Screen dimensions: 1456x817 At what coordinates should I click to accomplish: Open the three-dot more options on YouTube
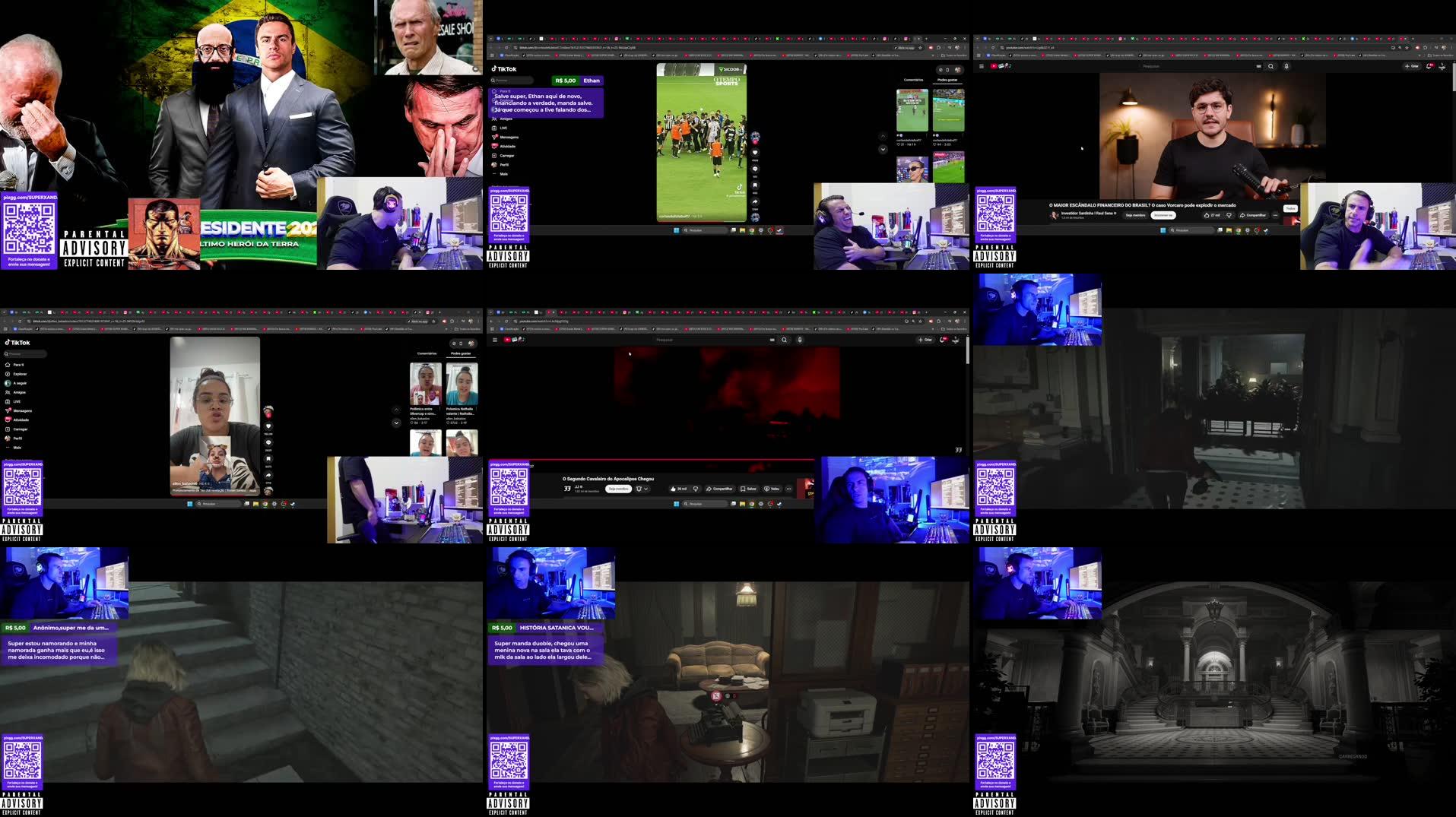pyautogui.click(x=788, y=489)
